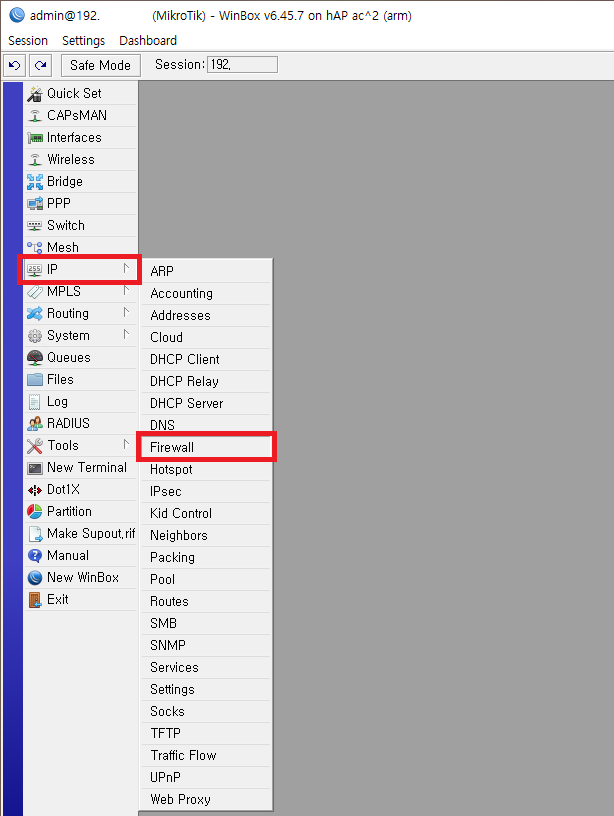The height and width of the screenshot is (816, 614).
Task: Click the Routing arrows icon
Action: tap(35, 314)
